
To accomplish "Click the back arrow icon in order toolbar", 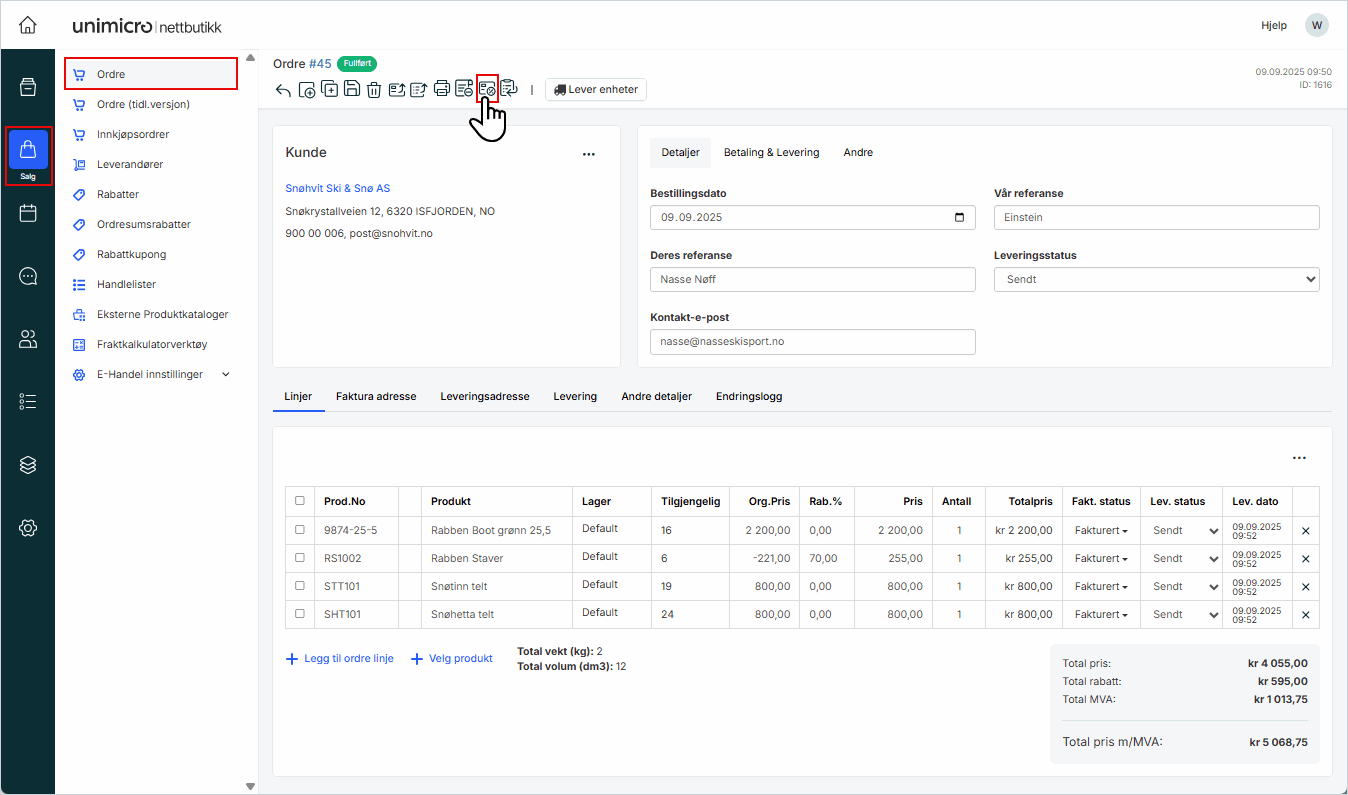I will pyautogui.click(x=283, y=90).
